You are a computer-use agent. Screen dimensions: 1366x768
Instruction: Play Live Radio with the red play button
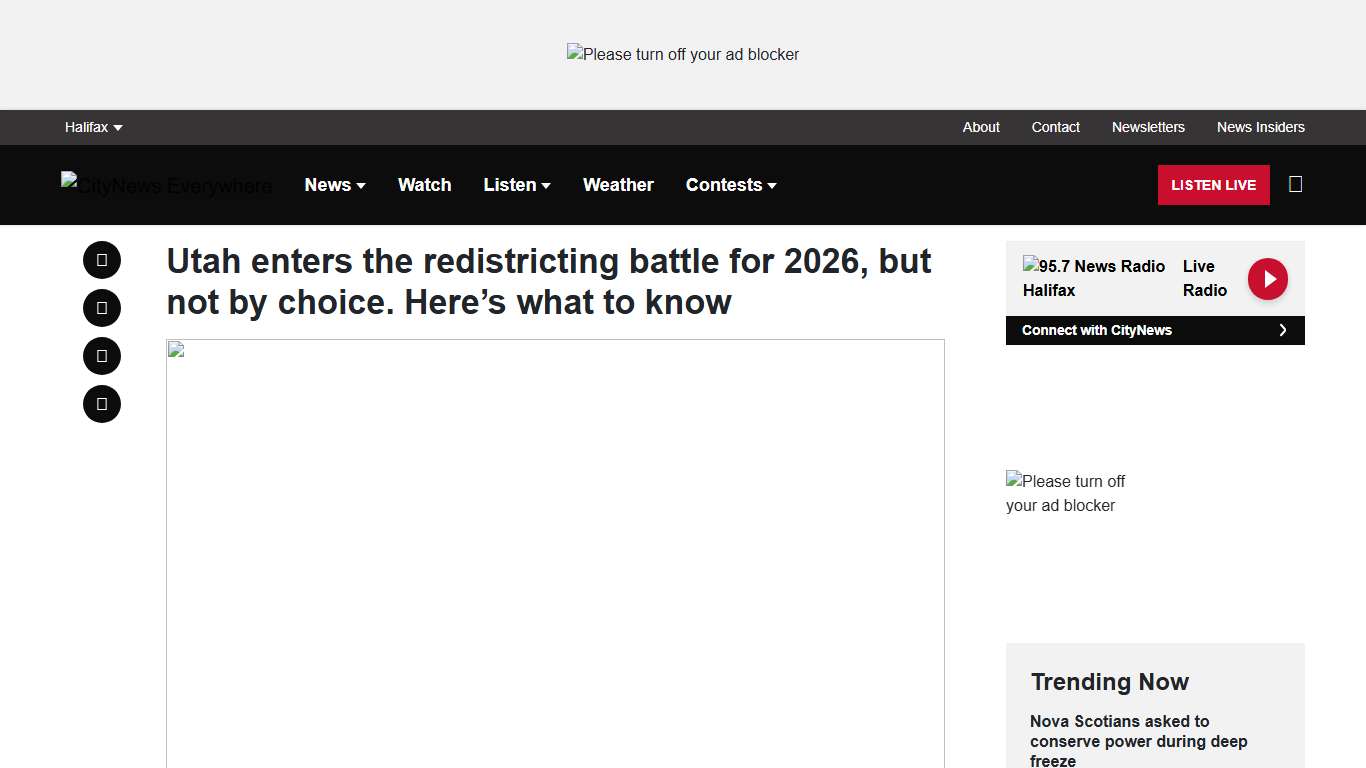tap(1267, 279)
